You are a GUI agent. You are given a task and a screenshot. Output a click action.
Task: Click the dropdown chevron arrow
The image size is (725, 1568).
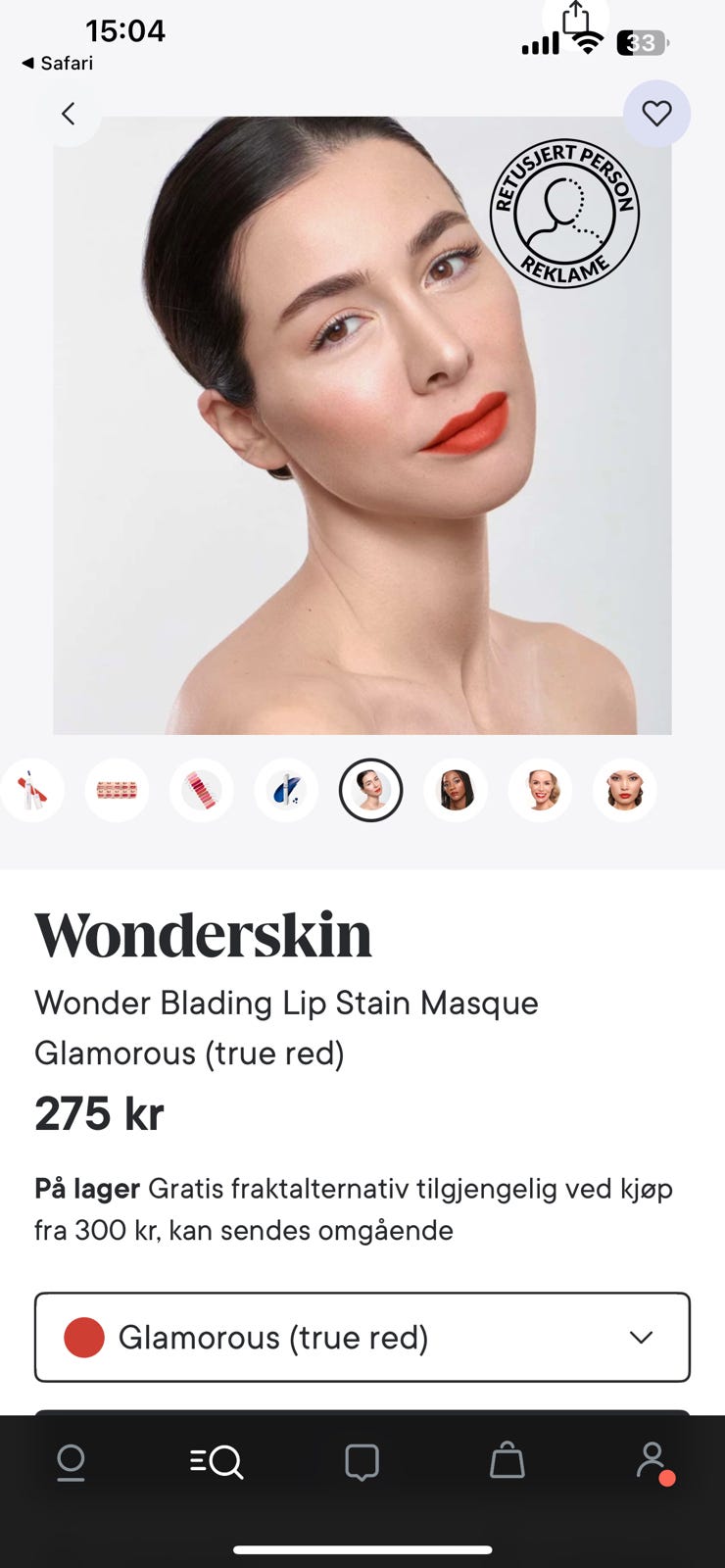pos(641,1338)
